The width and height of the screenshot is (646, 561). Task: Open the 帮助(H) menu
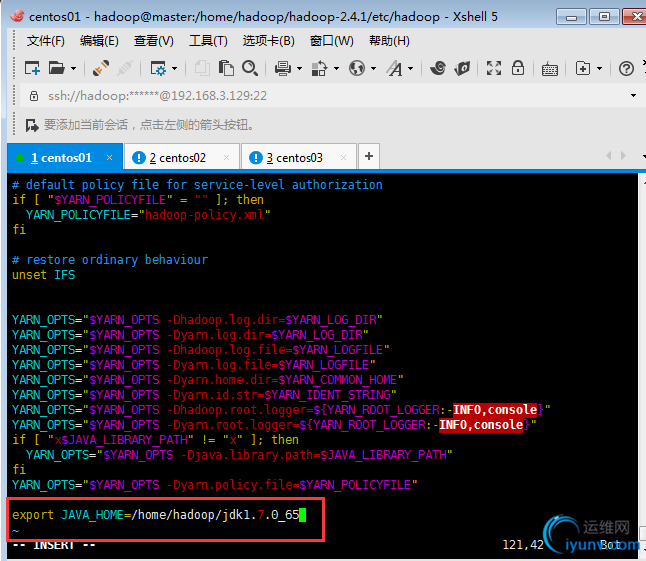[x=389, y=41]
